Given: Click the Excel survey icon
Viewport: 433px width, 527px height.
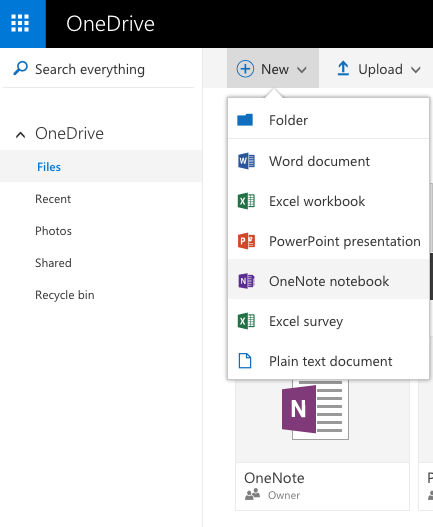Looking at the screenshot, I should point(246,321).
